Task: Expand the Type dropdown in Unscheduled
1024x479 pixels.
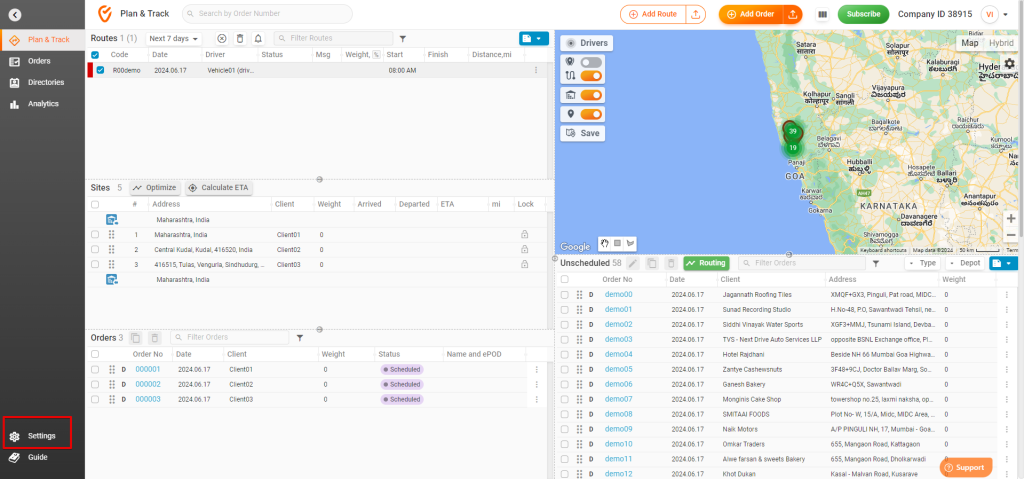Action: [921, 263]
